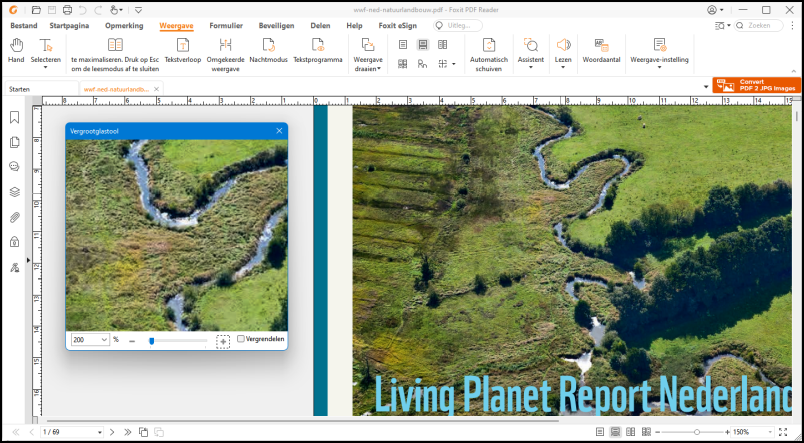Open the Bestand menu

point(24,26)
